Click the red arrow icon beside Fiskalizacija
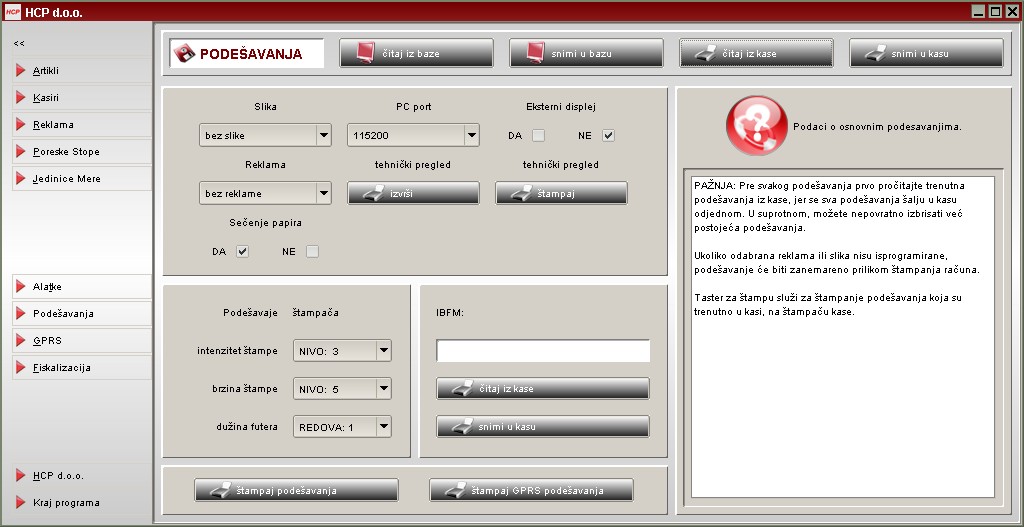 click(20, 368)
